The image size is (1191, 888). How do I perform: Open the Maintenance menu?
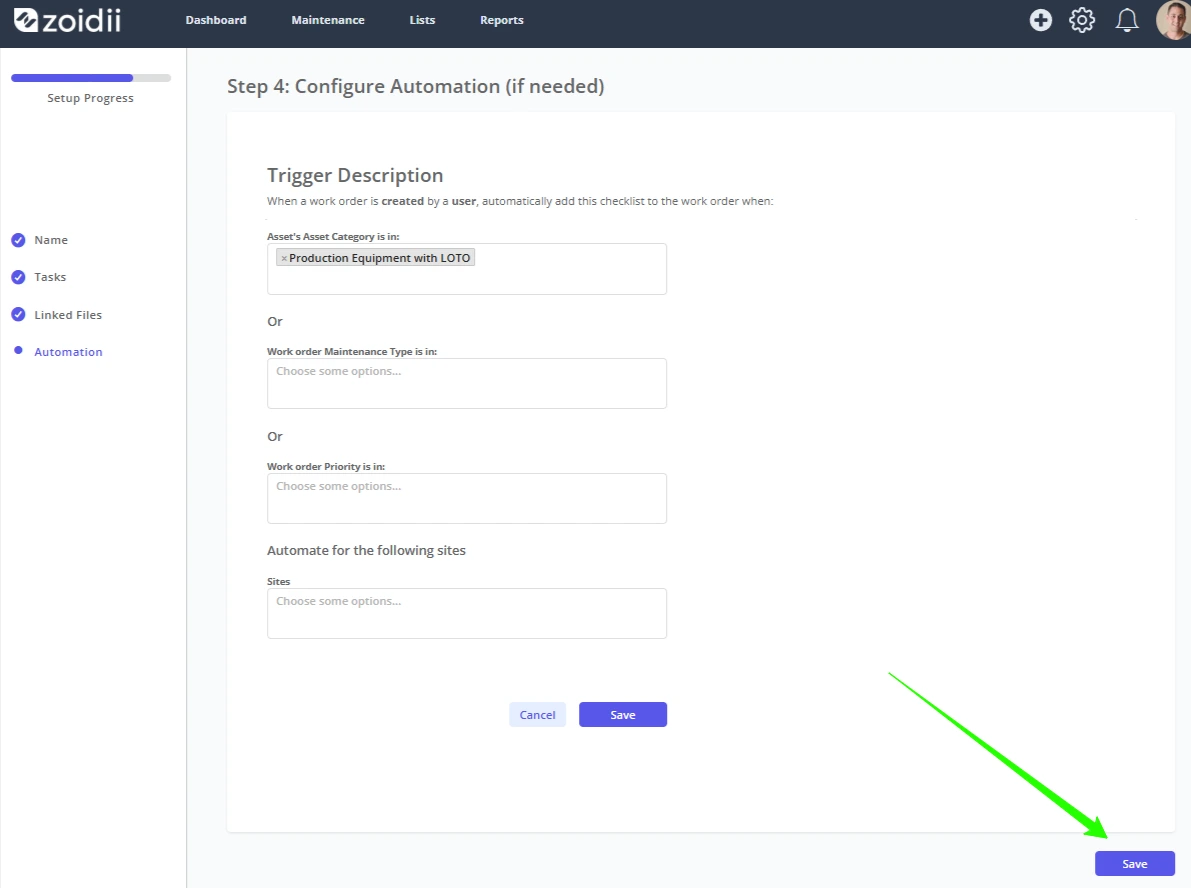pyautogui.click(x=328, y=20)
